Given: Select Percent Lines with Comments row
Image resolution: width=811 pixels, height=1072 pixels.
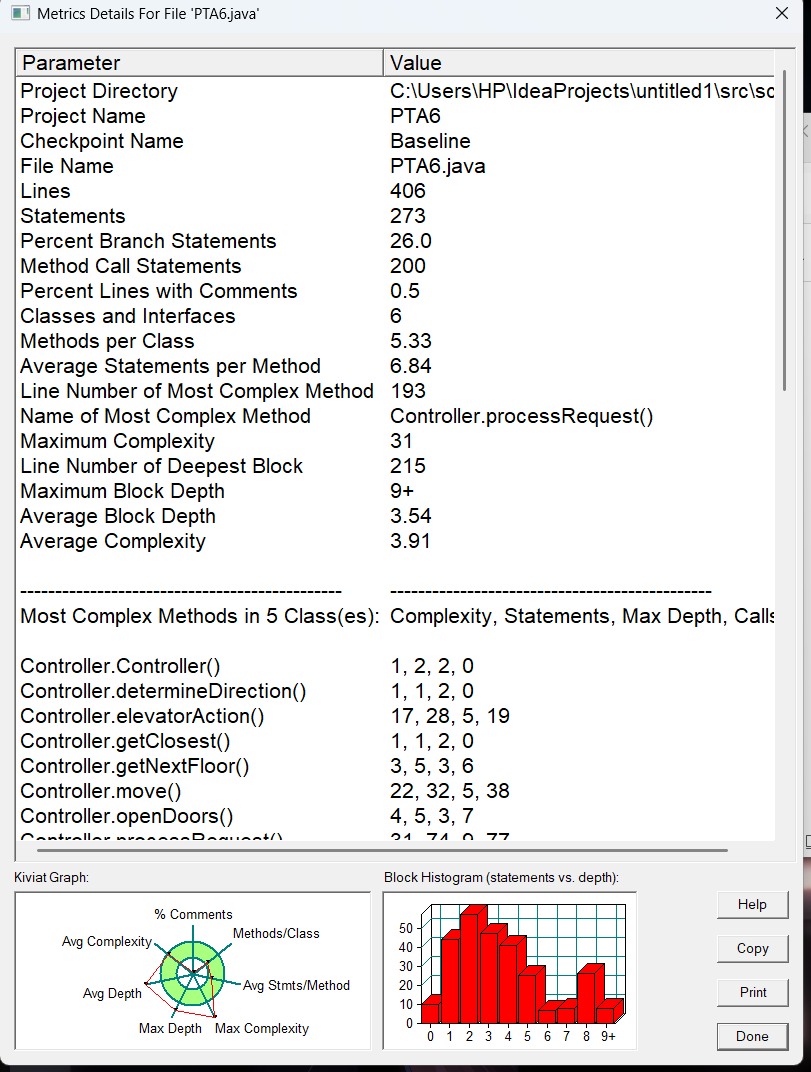Looking at the screenshot, I should 395,291.
